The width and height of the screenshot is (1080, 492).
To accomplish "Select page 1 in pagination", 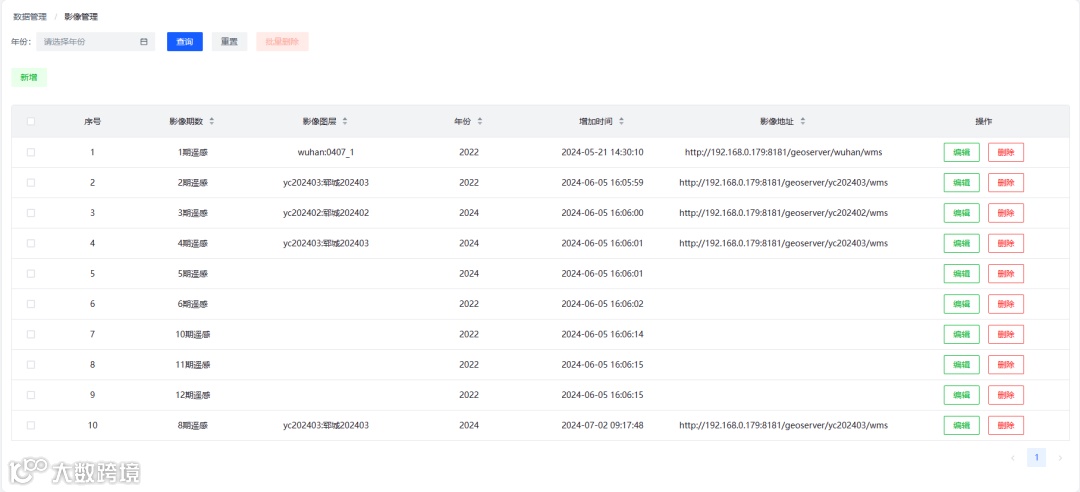I will [1036, 458].
